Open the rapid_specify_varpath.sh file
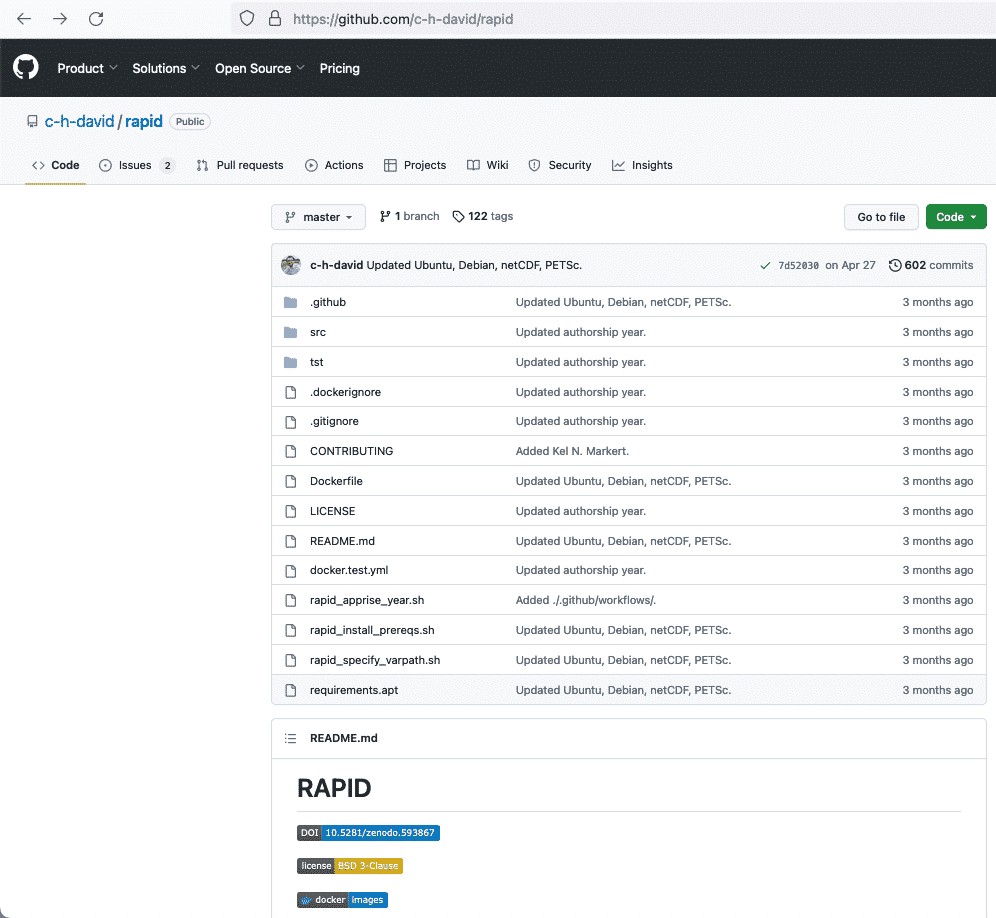This screenshot has height=918, width=996. pyautogui.click(x=375, y=659)
